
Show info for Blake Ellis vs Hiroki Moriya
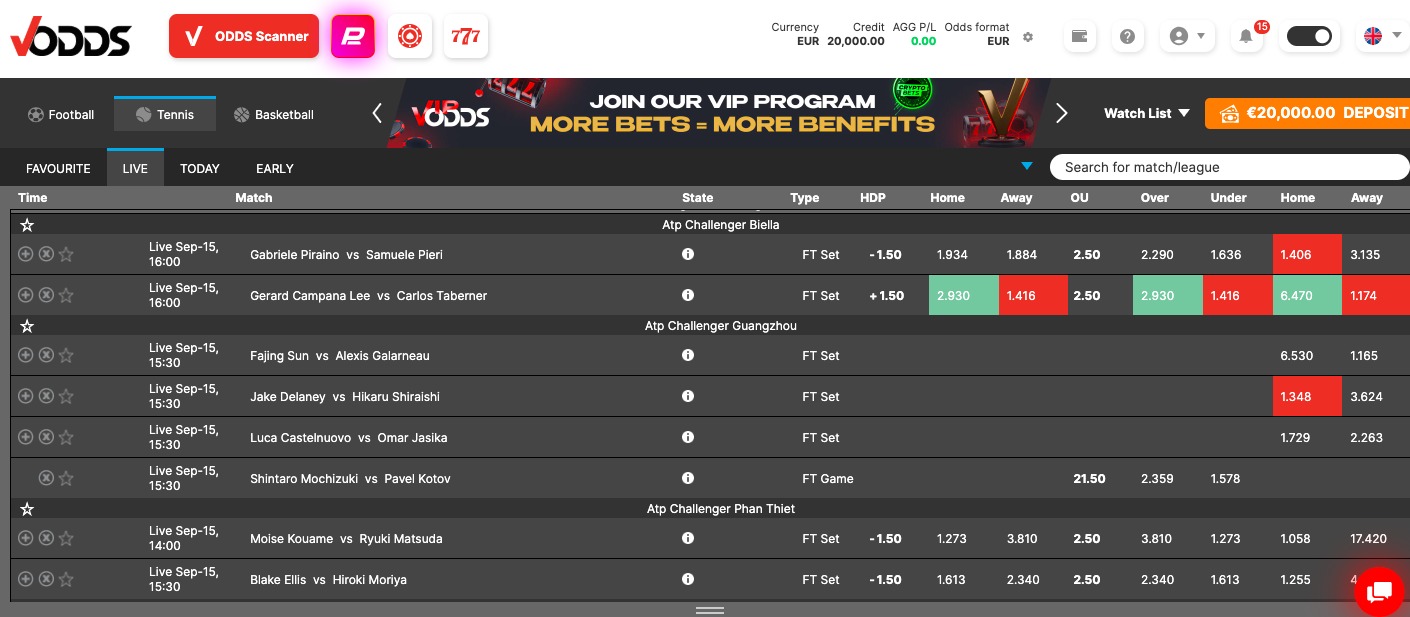coord(688,579)
